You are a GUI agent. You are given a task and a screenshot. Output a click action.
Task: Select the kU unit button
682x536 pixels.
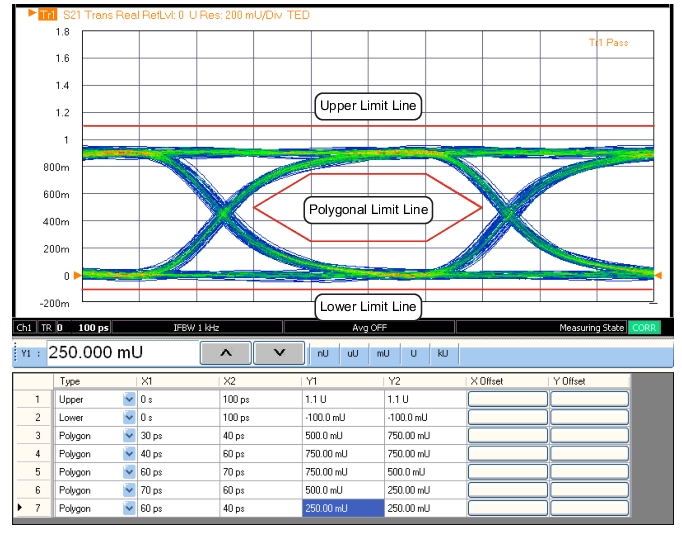point(443,353)
